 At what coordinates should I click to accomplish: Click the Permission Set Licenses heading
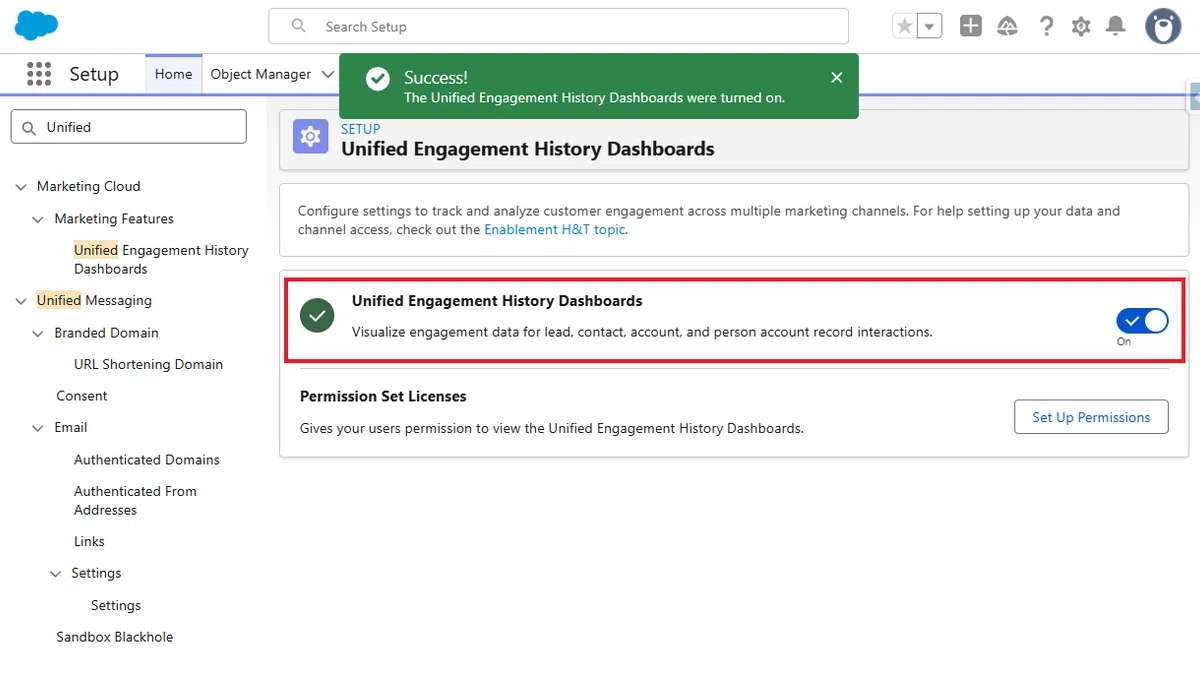point(383,396)
